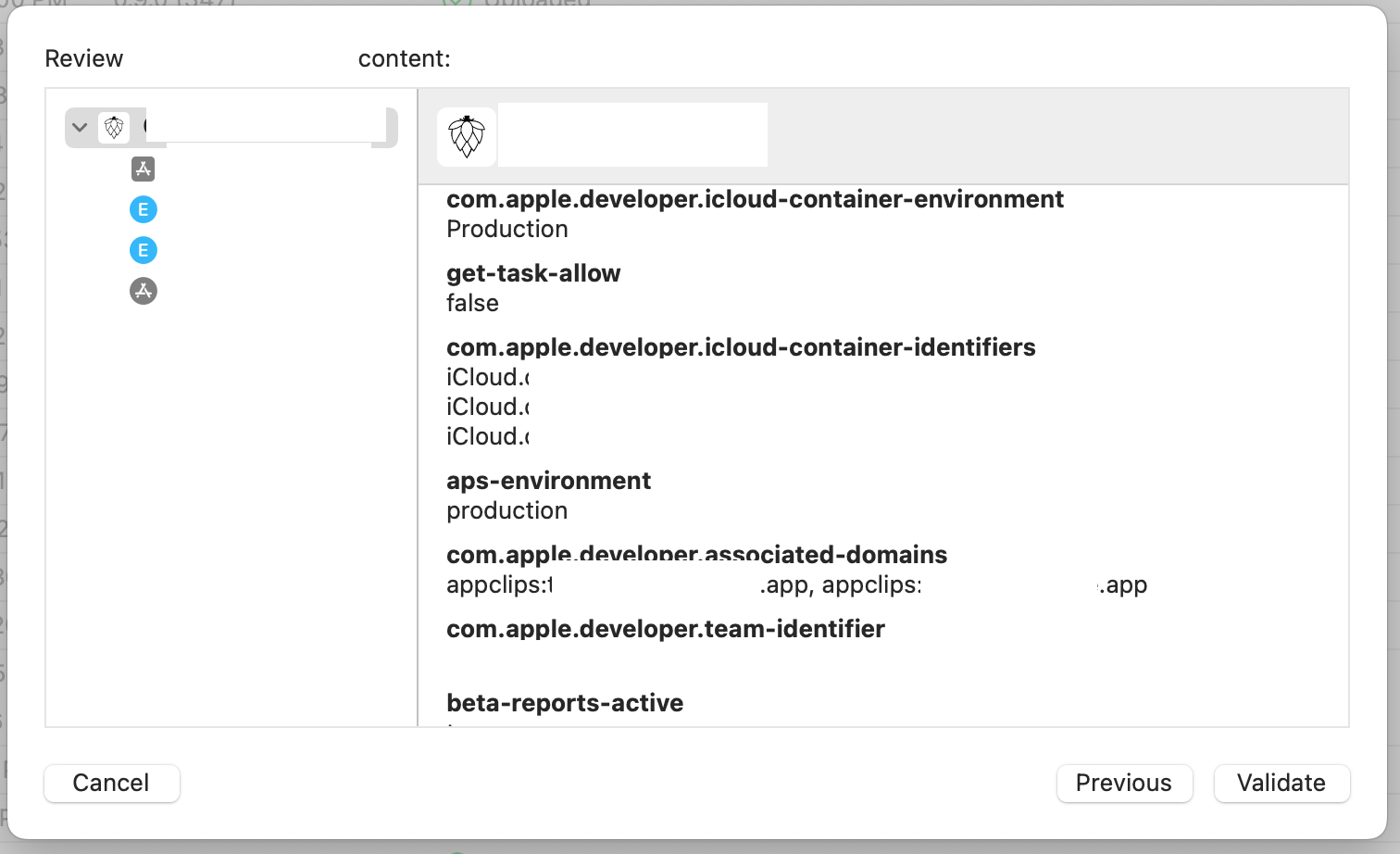Click the icloud-container-identifiers entitlement key
This screenshot has height=854, width=1400.
(x=741, y=347)
